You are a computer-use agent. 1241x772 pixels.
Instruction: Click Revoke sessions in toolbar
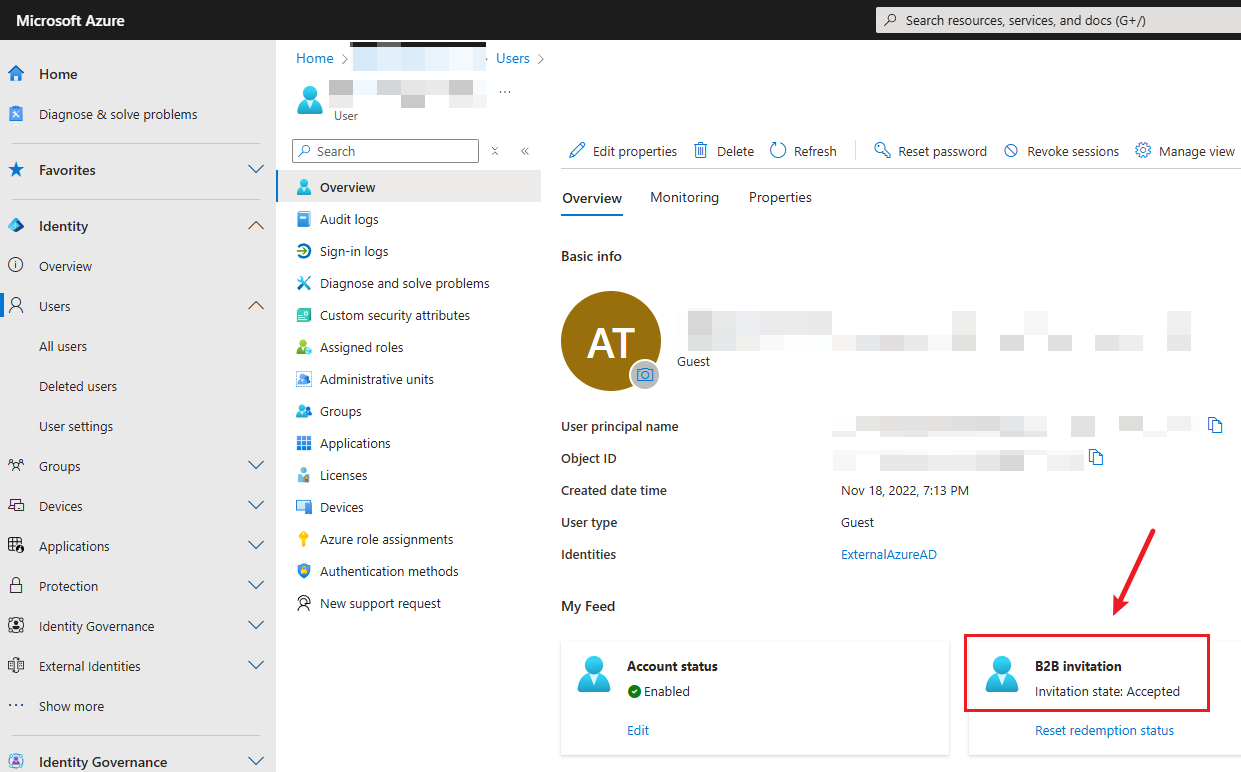coord(1061,151)
